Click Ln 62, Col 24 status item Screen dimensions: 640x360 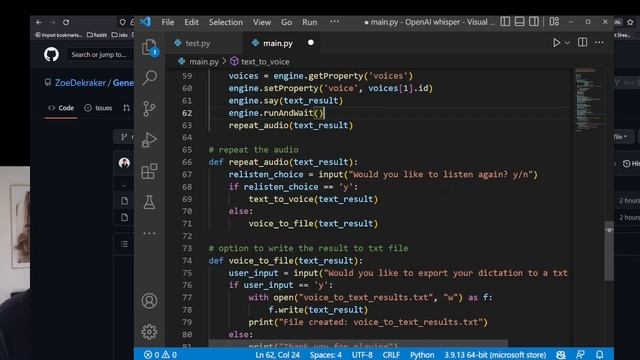(x=278, y=355)
